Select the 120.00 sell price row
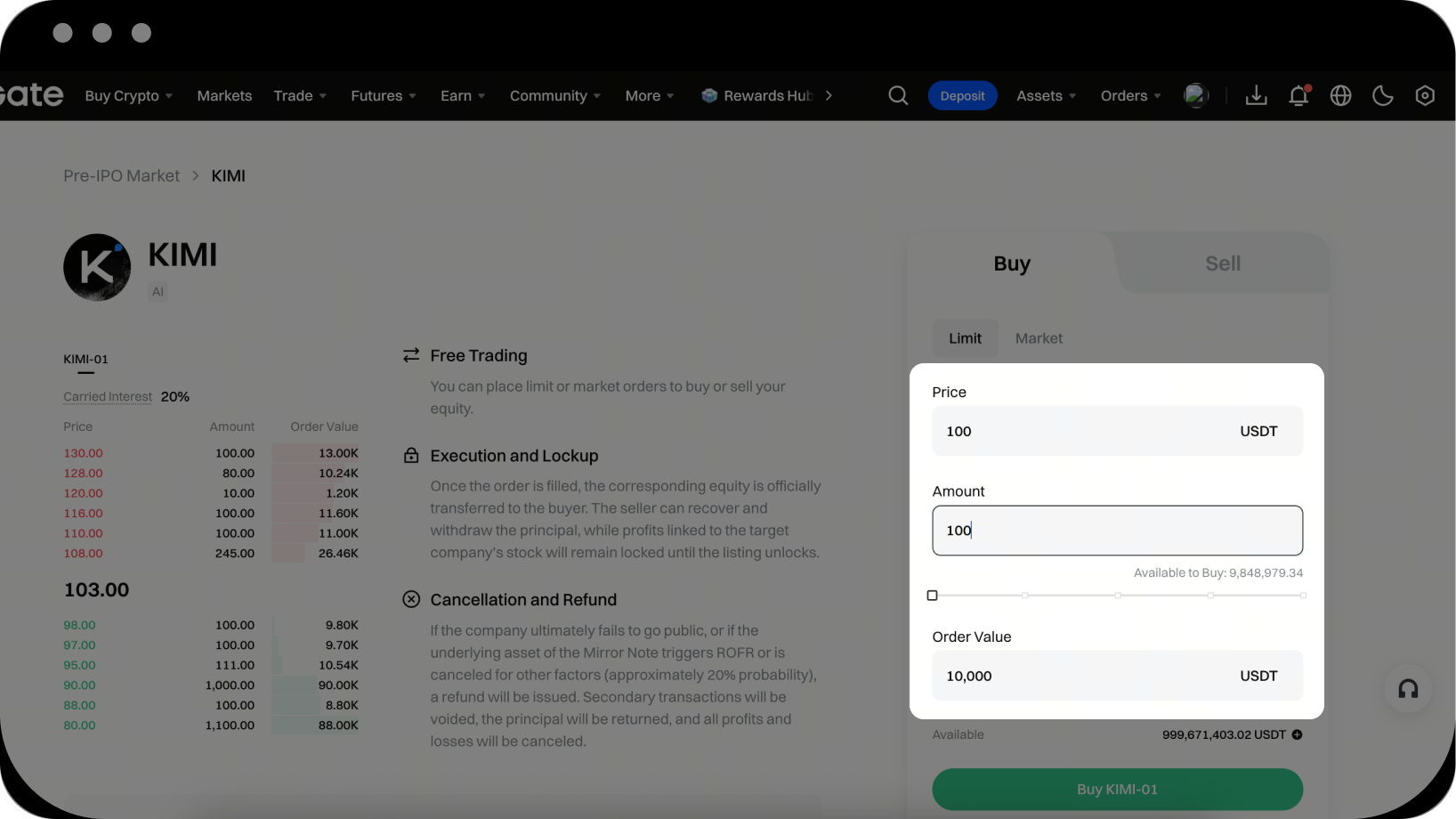Viewport: 1456px width, 819px height. coord(211,493)
